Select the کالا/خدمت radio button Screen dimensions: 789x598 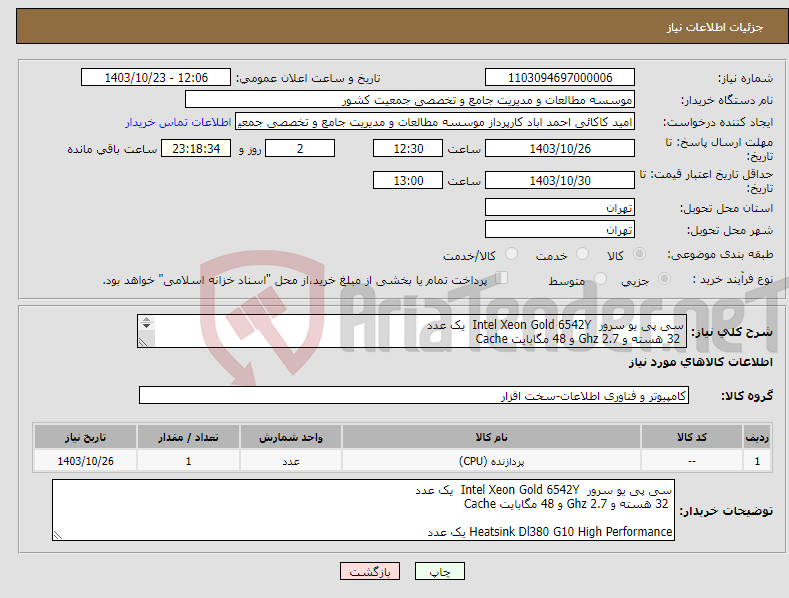click(x=511, y=254)
